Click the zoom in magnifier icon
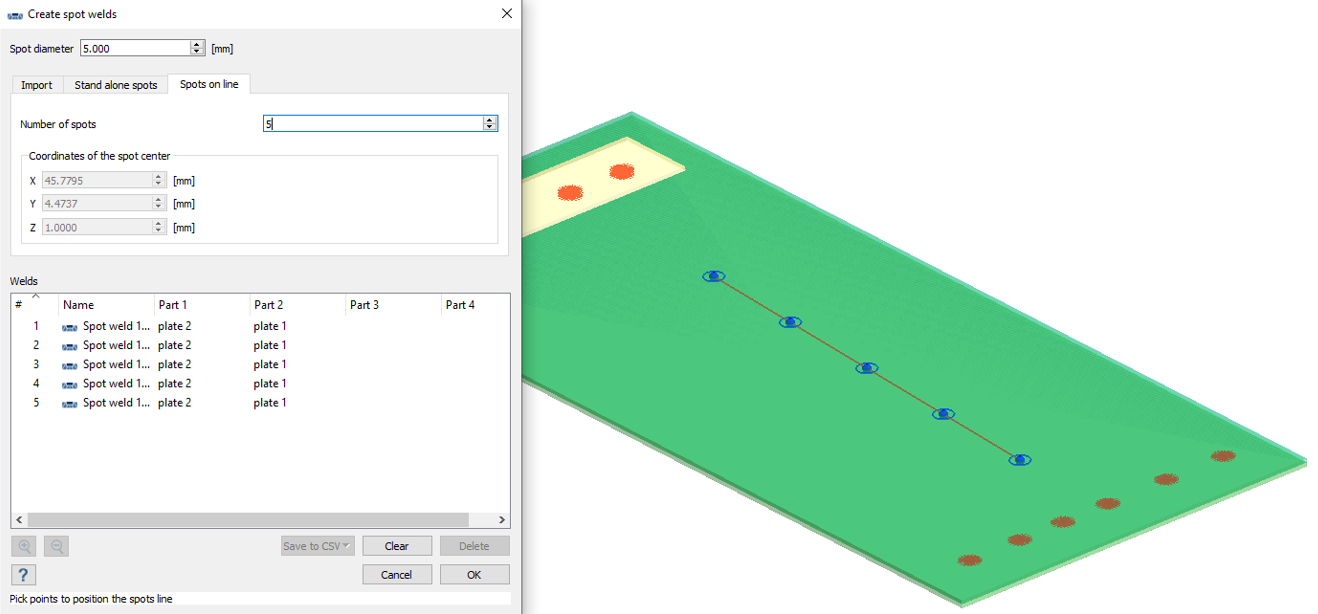 [25, 546]
